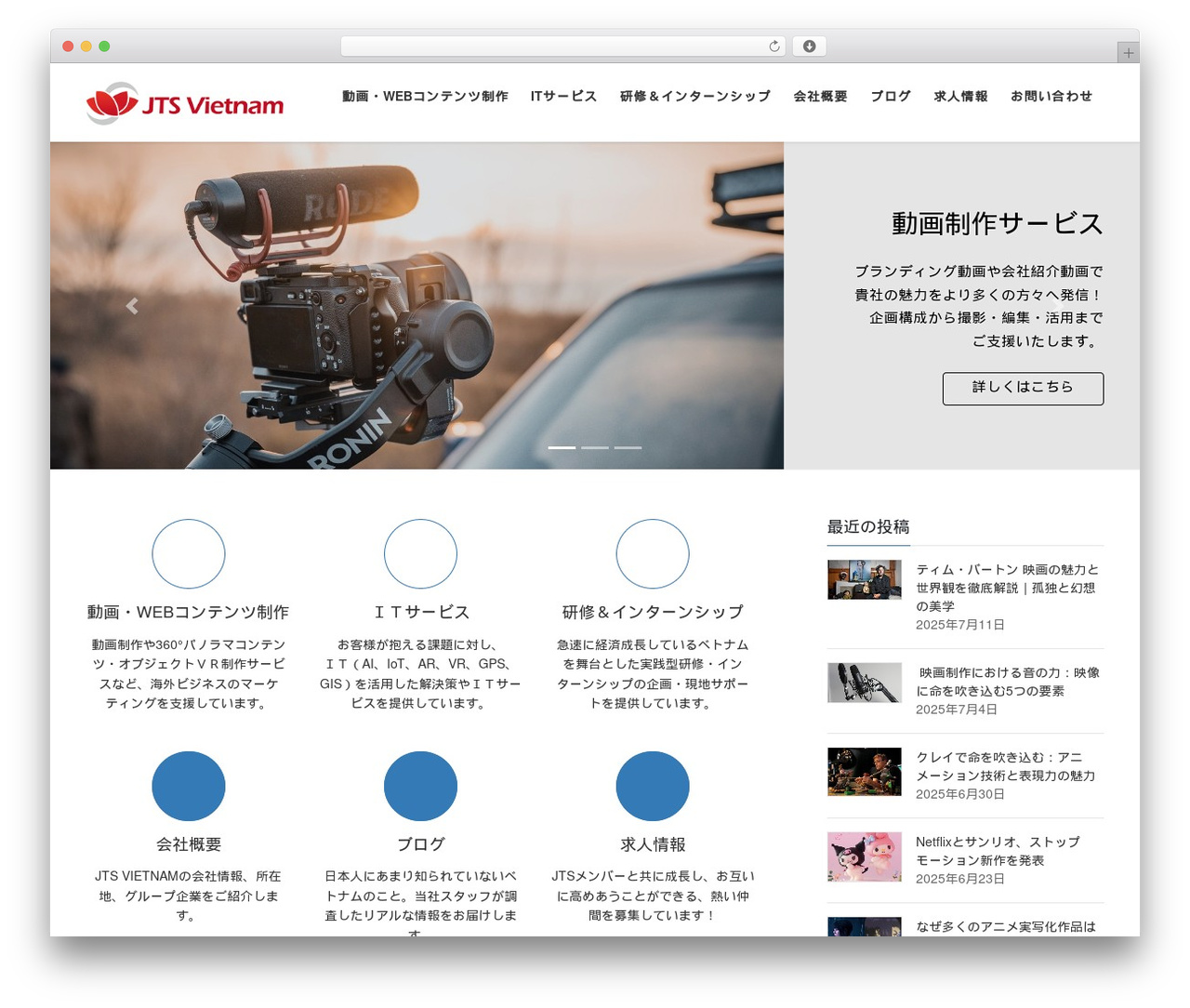Open the 研修＆インターンシップ navigation item
The width and height of the screenshot is (1190, 1008).
point(695,96)
